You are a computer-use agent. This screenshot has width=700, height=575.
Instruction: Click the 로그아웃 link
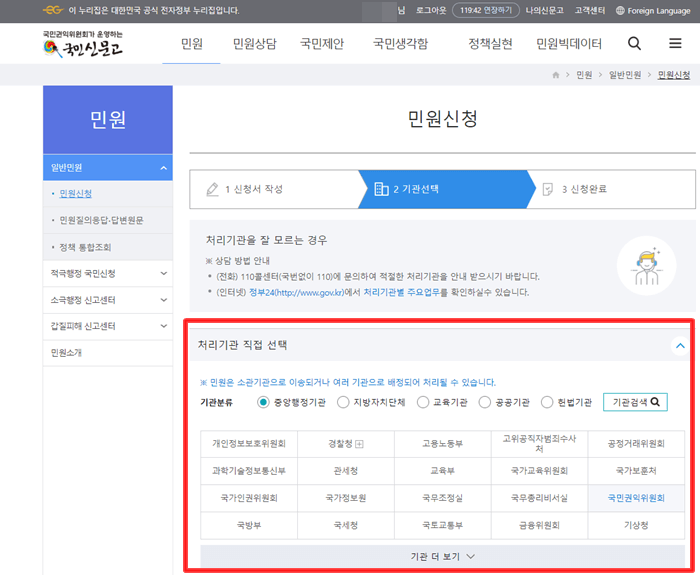[431, 10]
